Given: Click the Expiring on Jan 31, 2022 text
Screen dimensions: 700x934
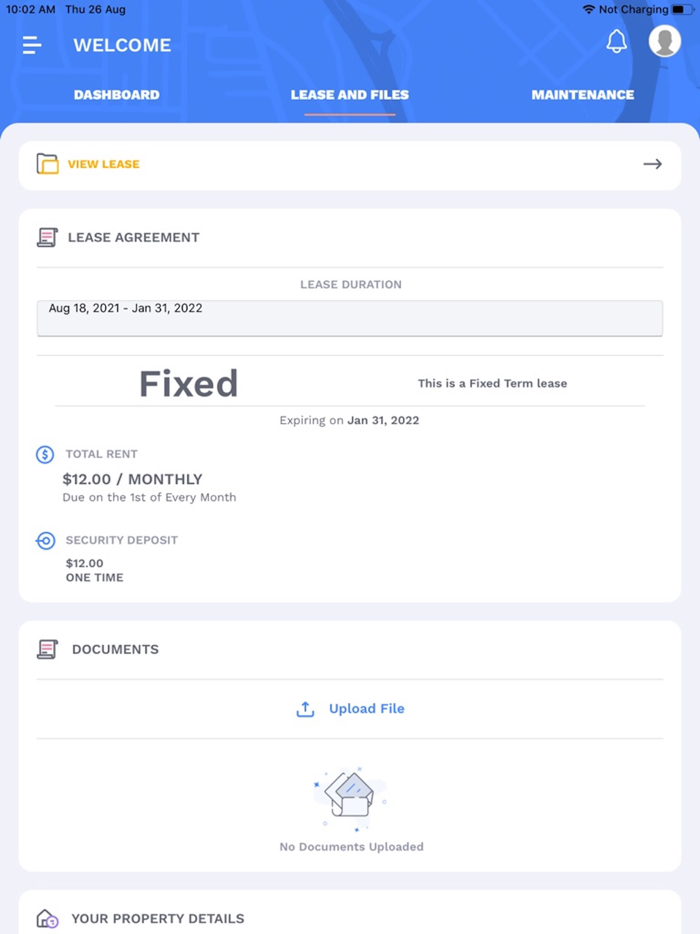Looking at the screenshot, I should (x=350, y=420).
